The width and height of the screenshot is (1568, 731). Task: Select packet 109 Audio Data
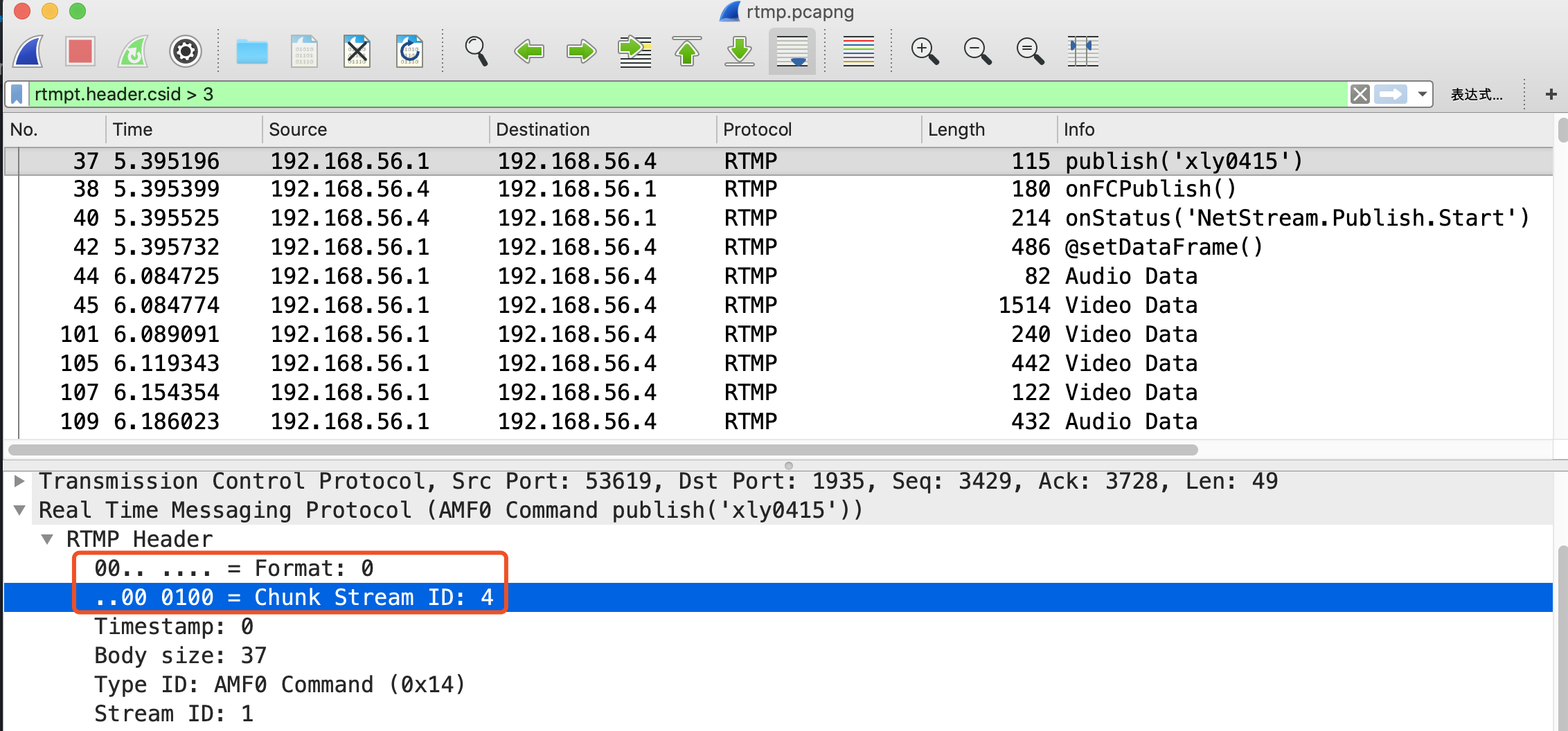click(778, 422)
